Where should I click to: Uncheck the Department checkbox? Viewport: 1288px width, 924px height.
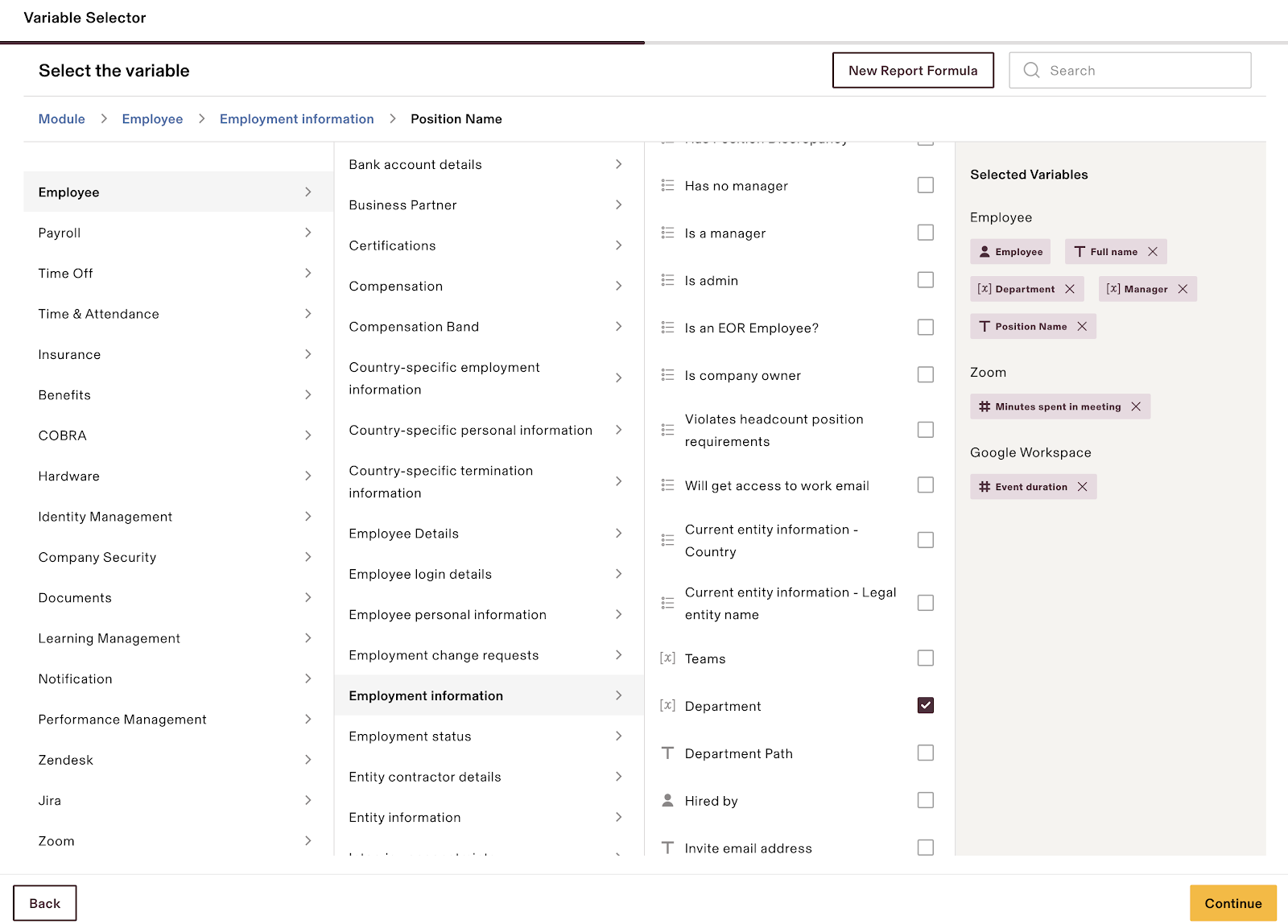click(x=926, y=706)
